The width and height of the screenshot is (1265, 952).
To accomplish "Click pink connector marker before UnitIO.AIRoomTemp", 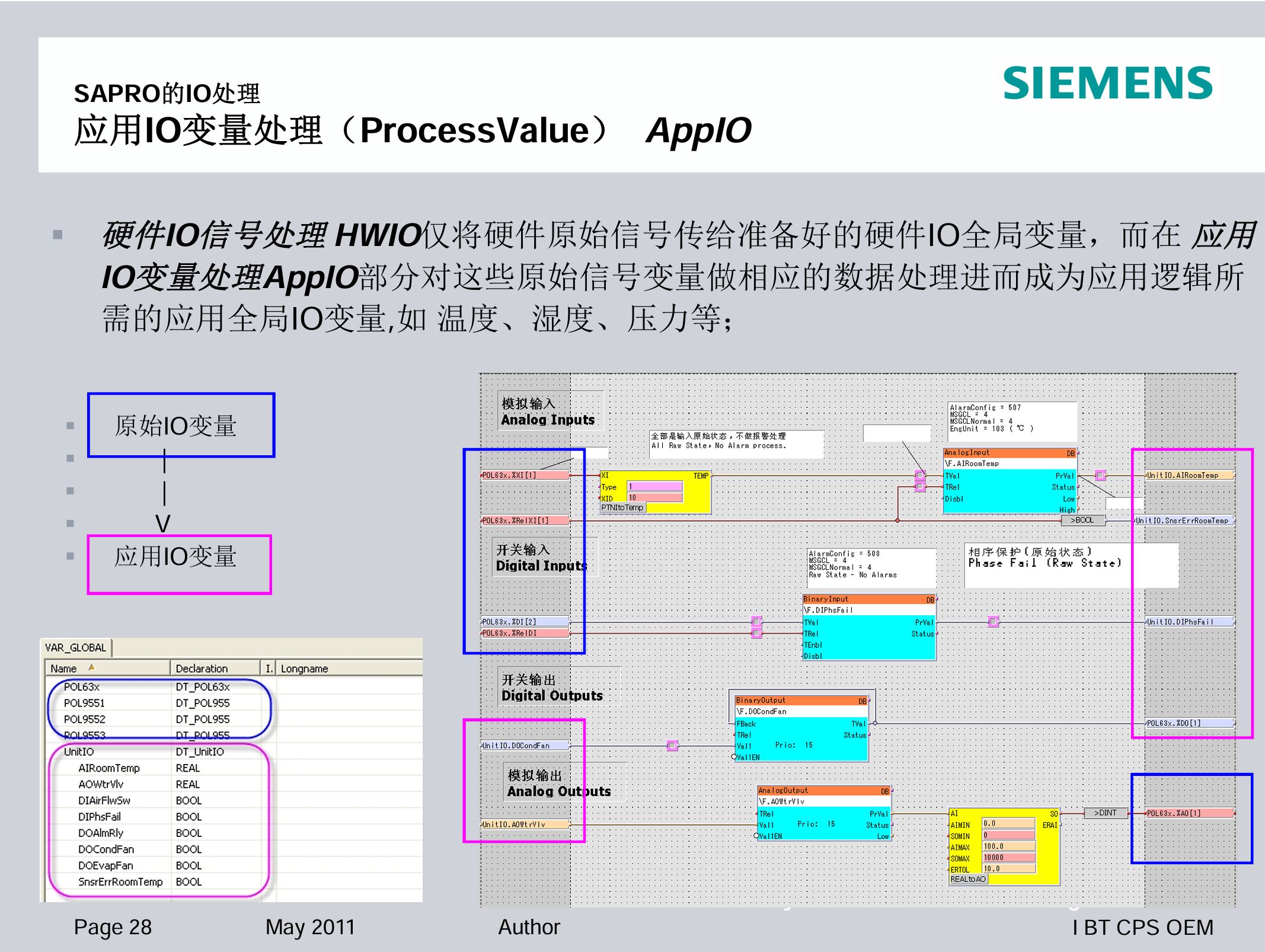I will pyautogui.click(x=1100, y=475).
